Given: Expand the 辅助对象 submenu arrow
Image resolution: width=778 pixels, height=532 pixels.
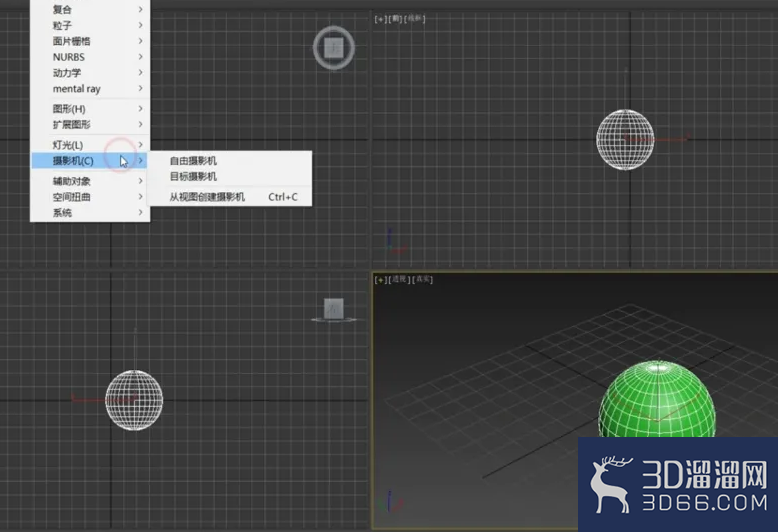Looking at the screenshot, I should point(140,181).
